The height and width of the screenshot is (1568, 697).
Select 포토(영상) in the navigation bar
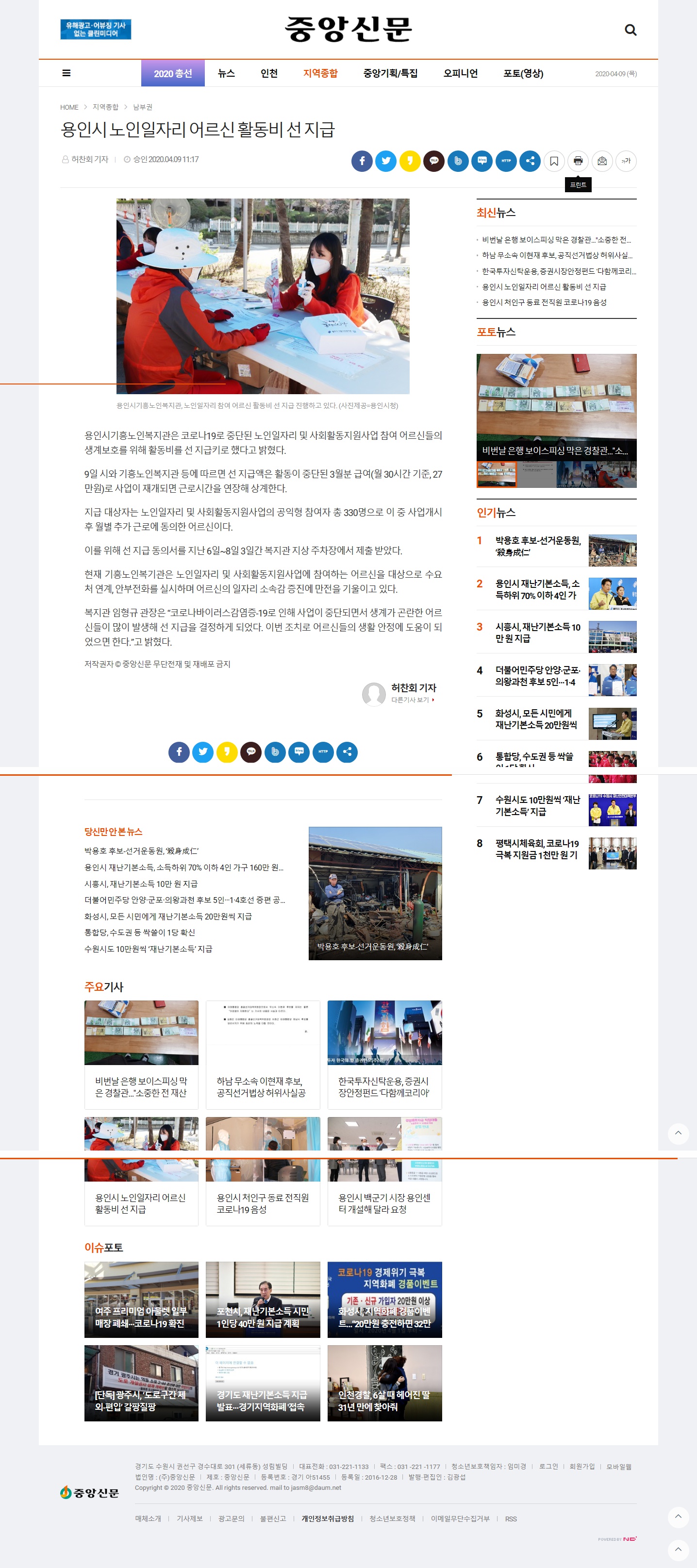pos(523,73)
